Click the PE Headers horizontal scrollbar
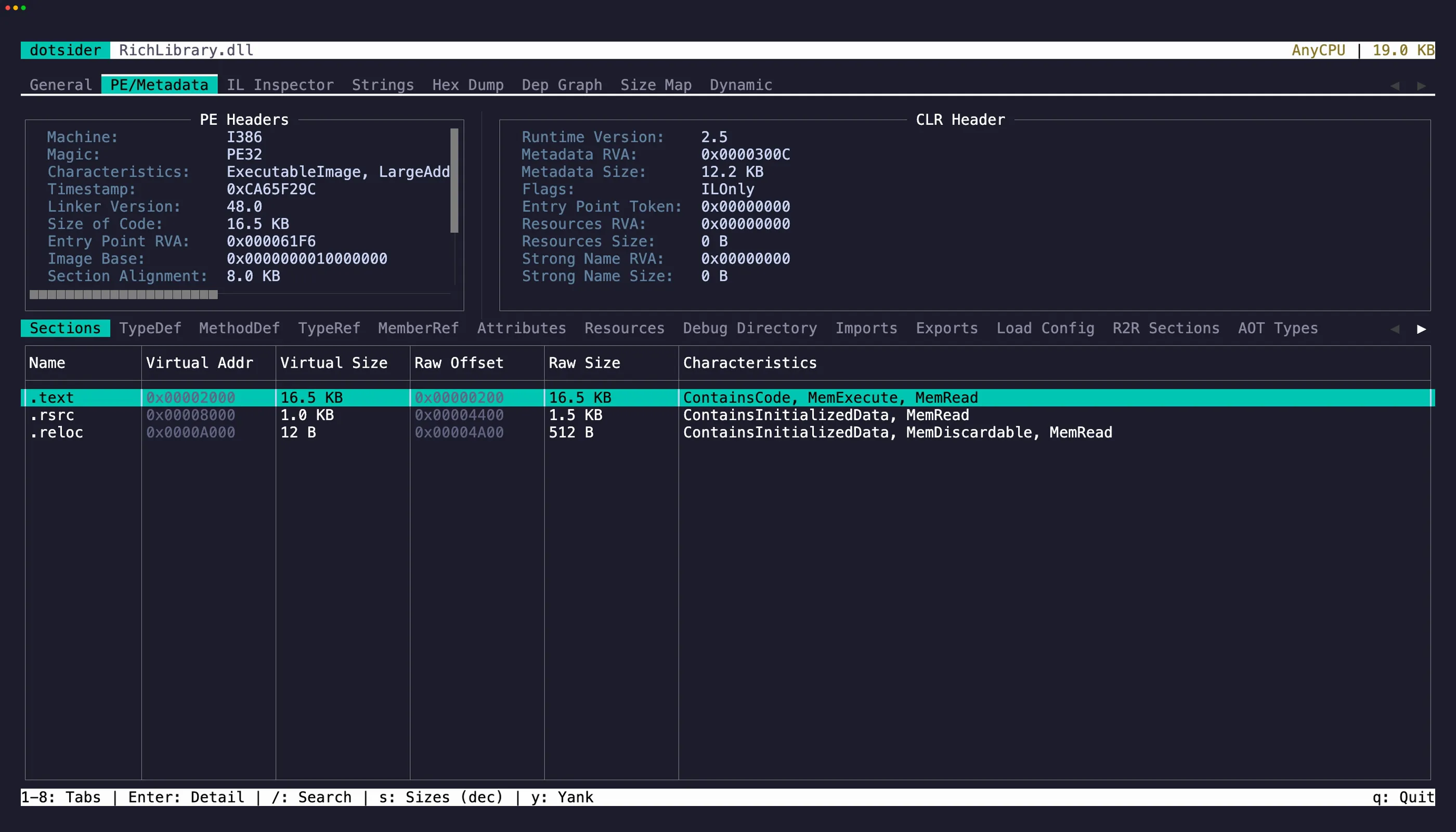The width and height of the screenshot is (1456, 832). 123,295
